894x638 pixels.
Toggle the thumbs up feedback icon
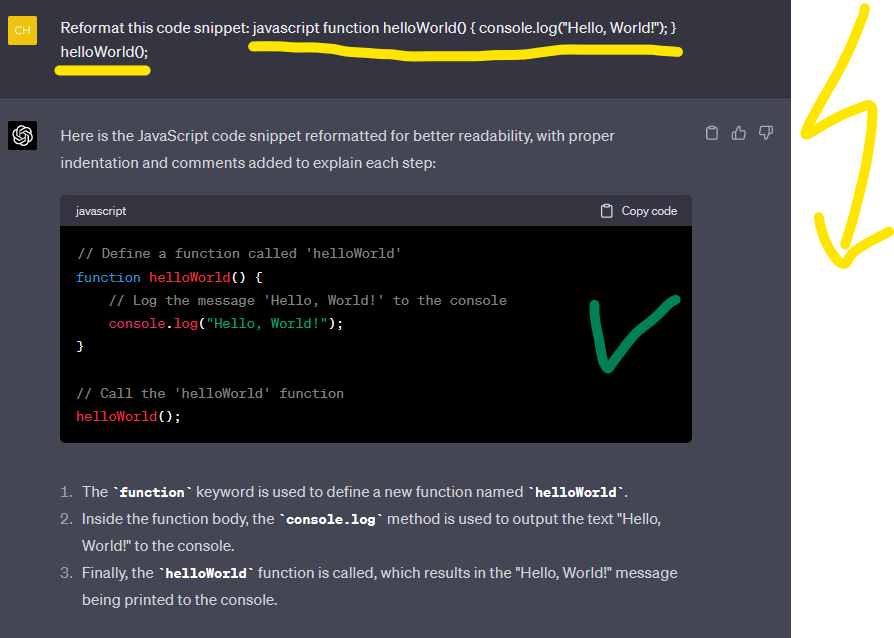tap(738, 132)
